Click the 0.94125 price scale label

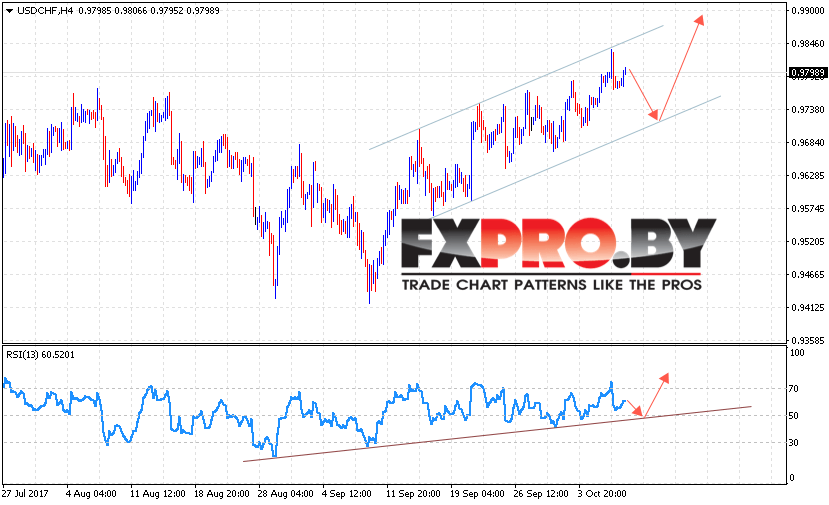pos(808,307)
